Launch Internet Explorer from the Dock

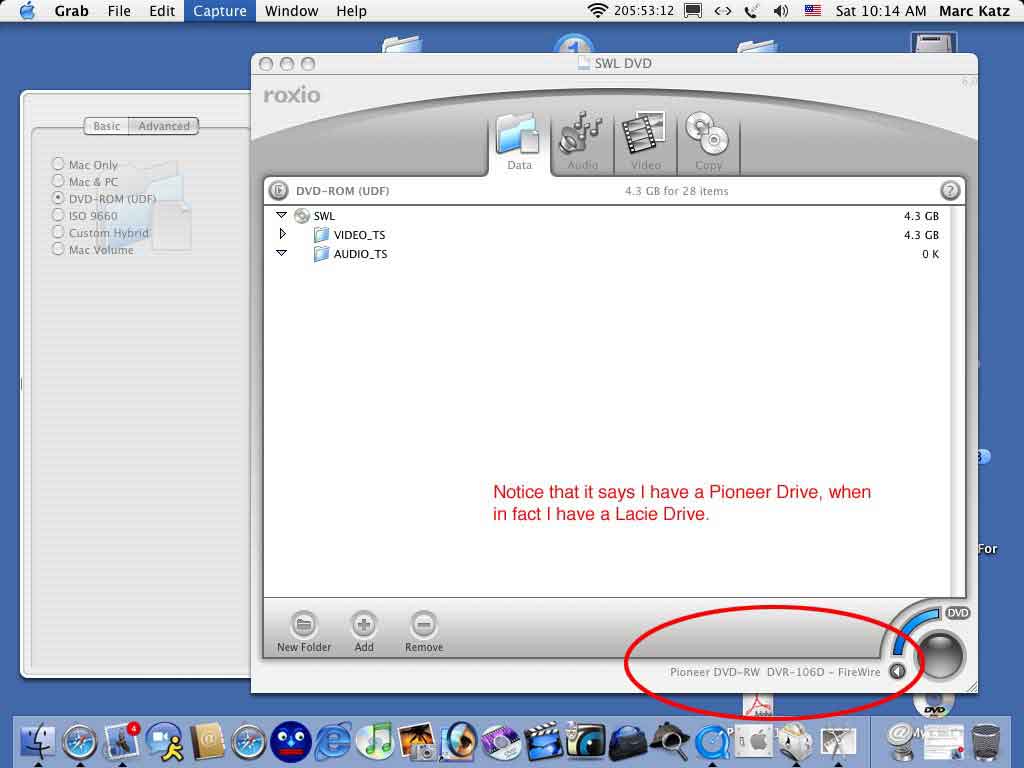point(333,742)
